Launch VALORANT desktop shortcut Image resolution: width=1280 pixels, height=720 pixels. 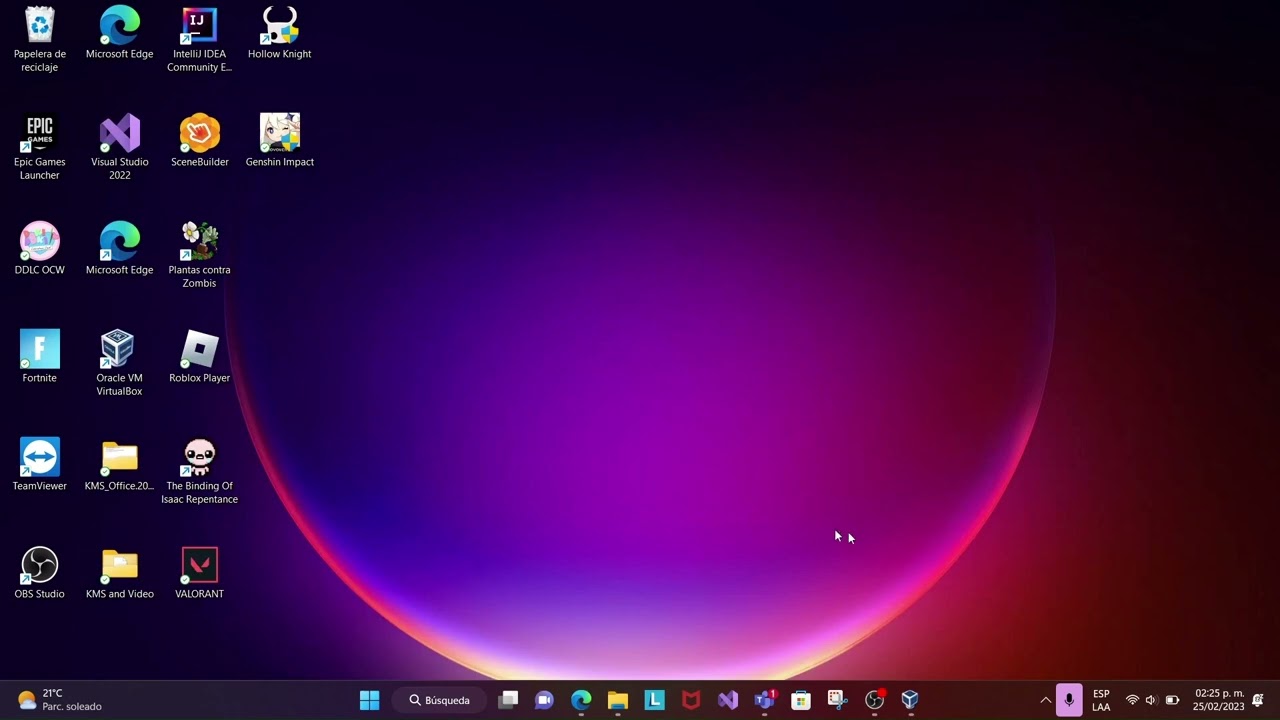pyautogui.click(x=199, y=573)
